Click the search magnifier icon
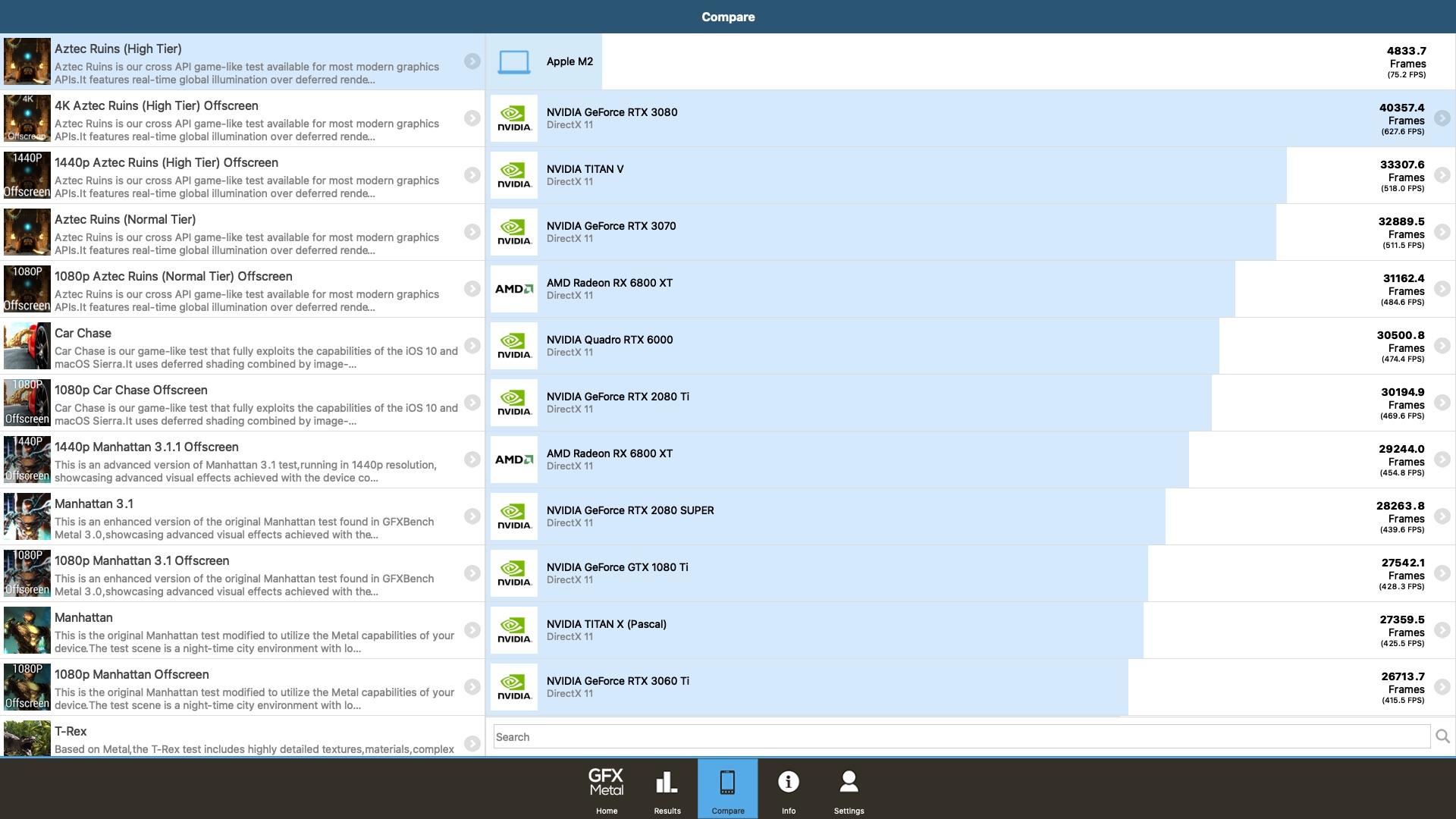Viewport: 1456px width, 819px height. (x=1442, y=736)
